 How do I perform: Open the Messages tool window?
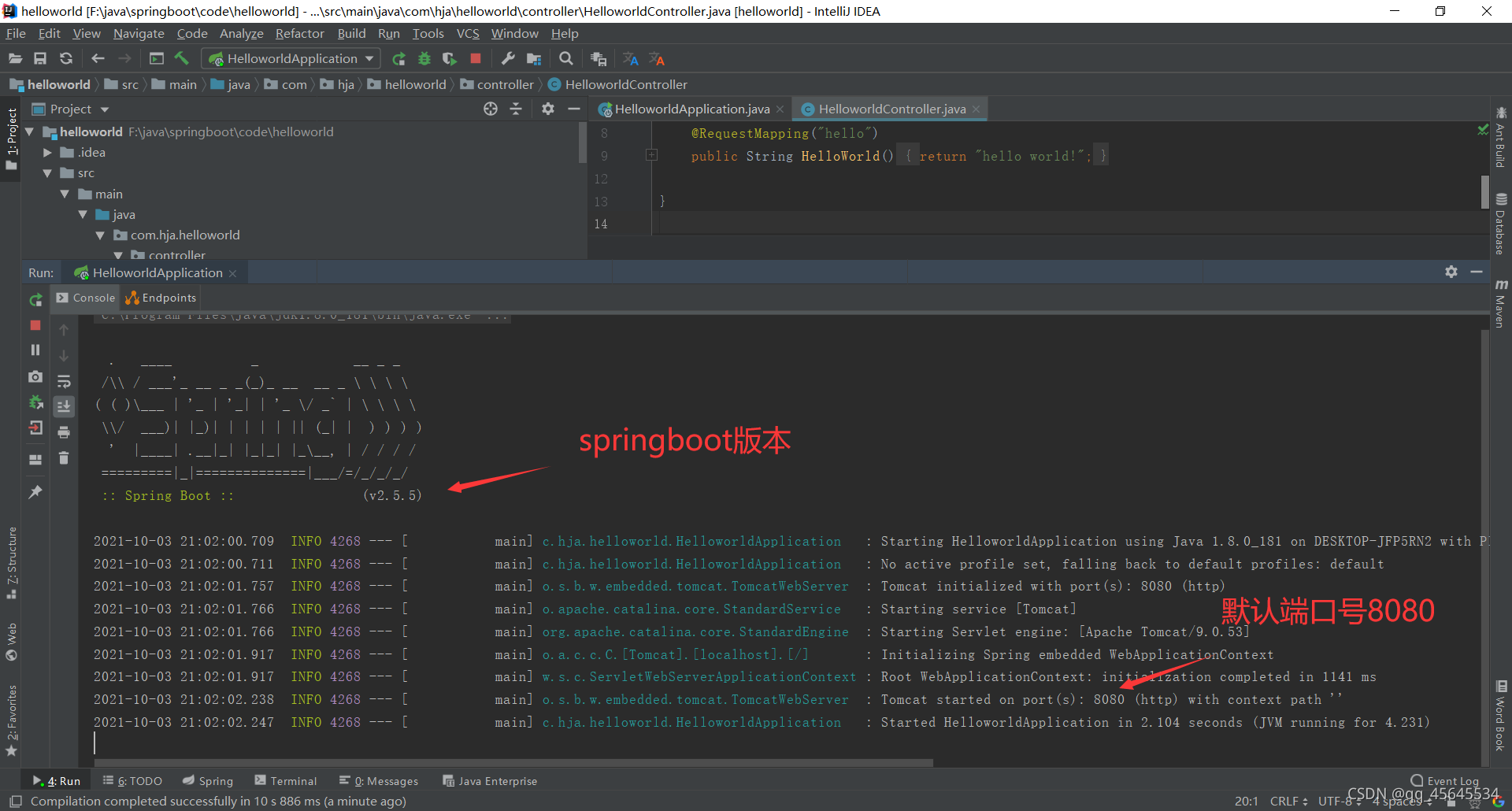(379, 781)
